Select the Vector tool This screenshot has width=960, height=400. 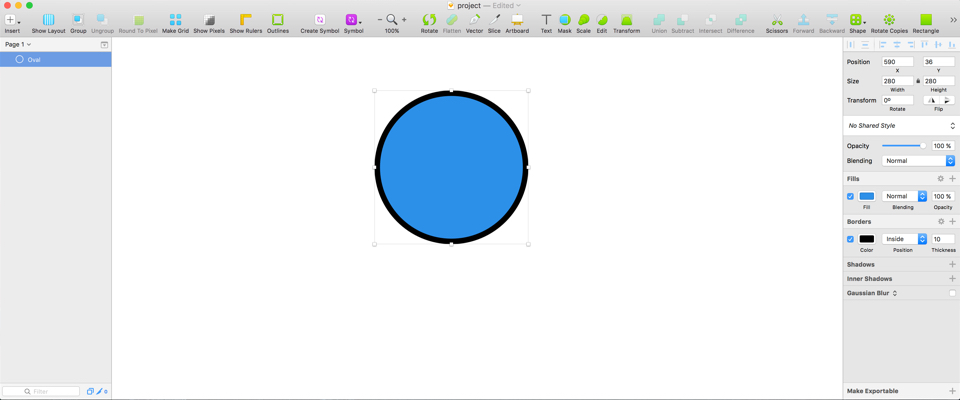pos(474,20)
